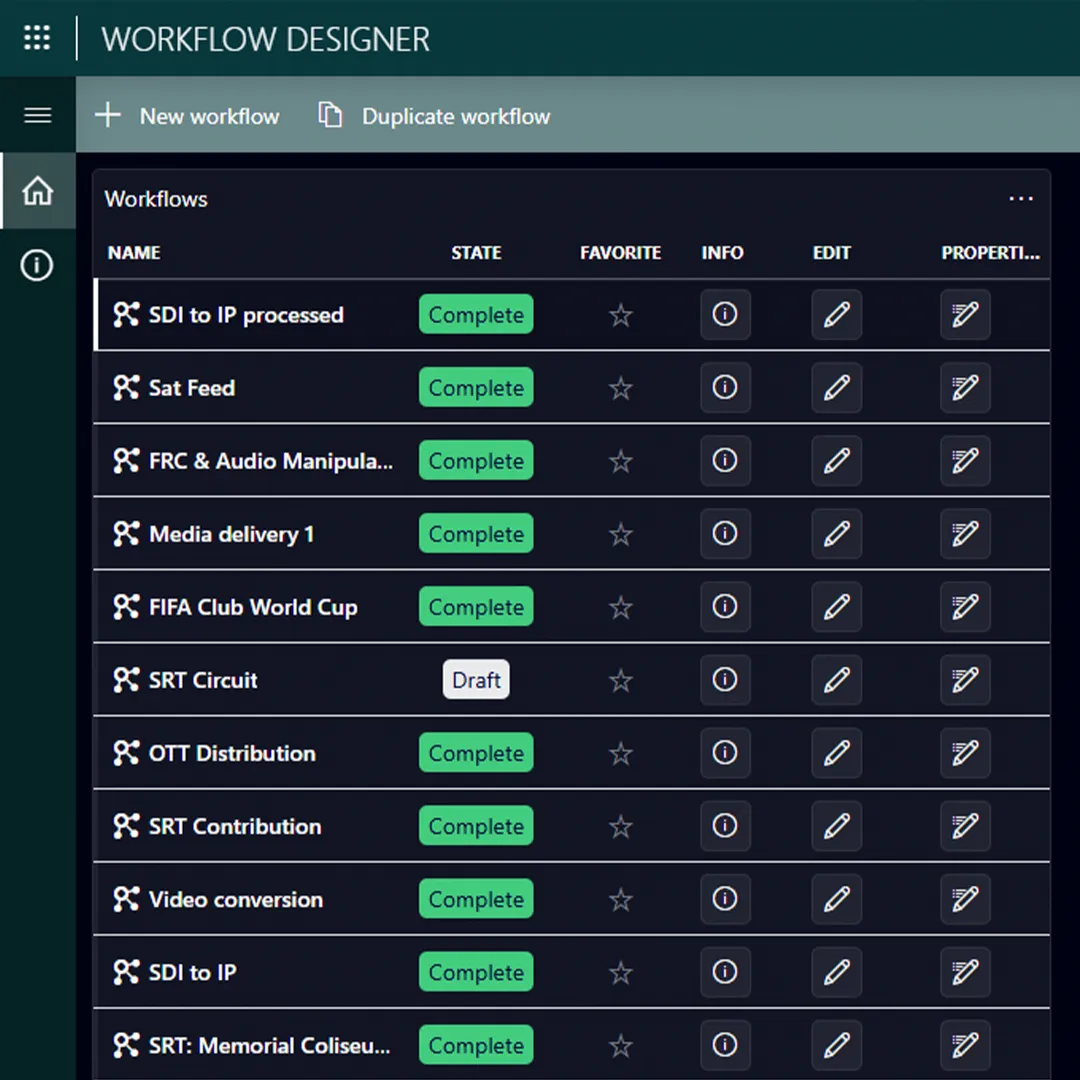Star the OTT Distribution workflow

point(621,754)
